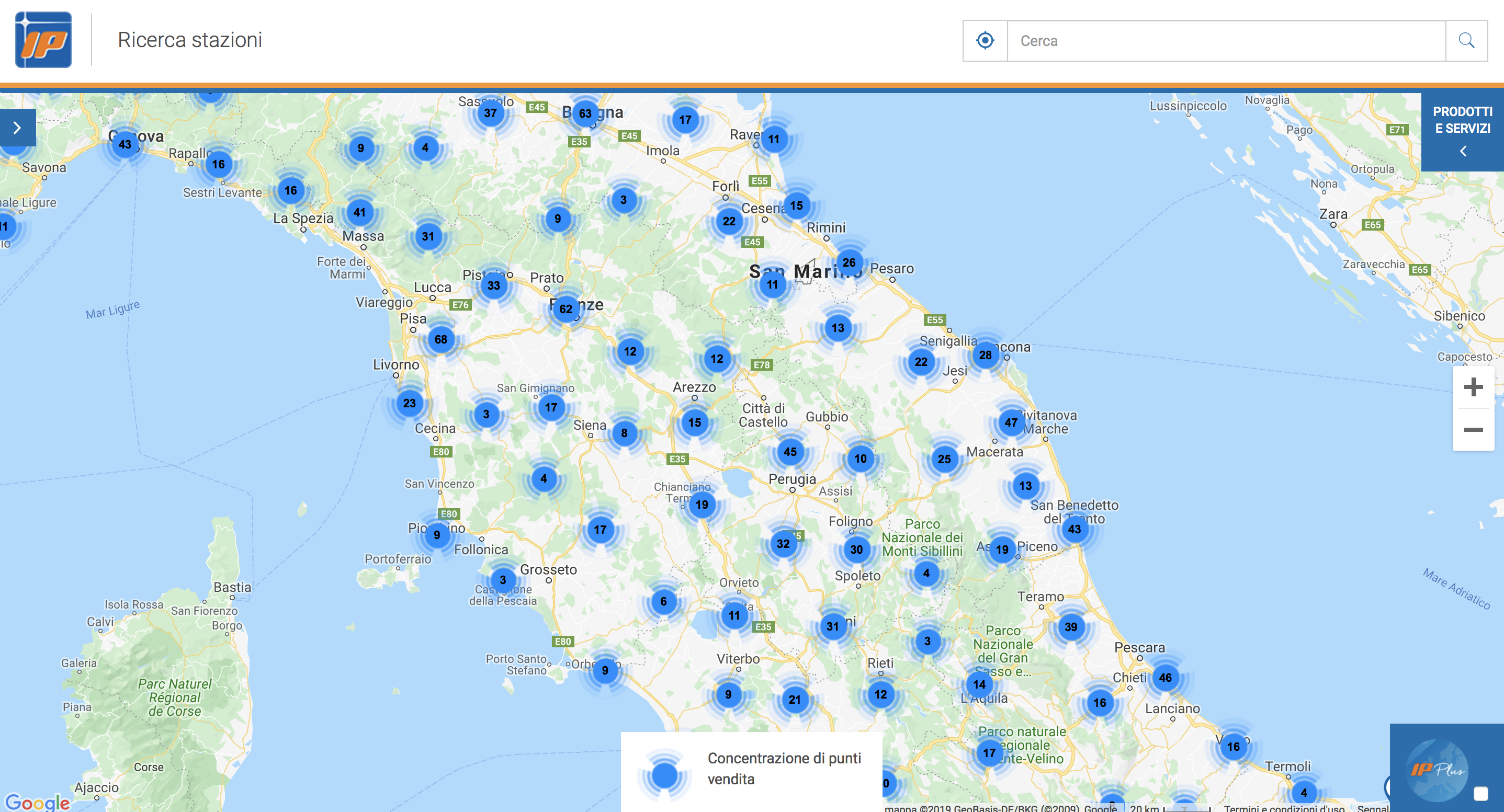
Task: Collapse the Prodotti e Servizi panel
Action: coord(1463,151)
